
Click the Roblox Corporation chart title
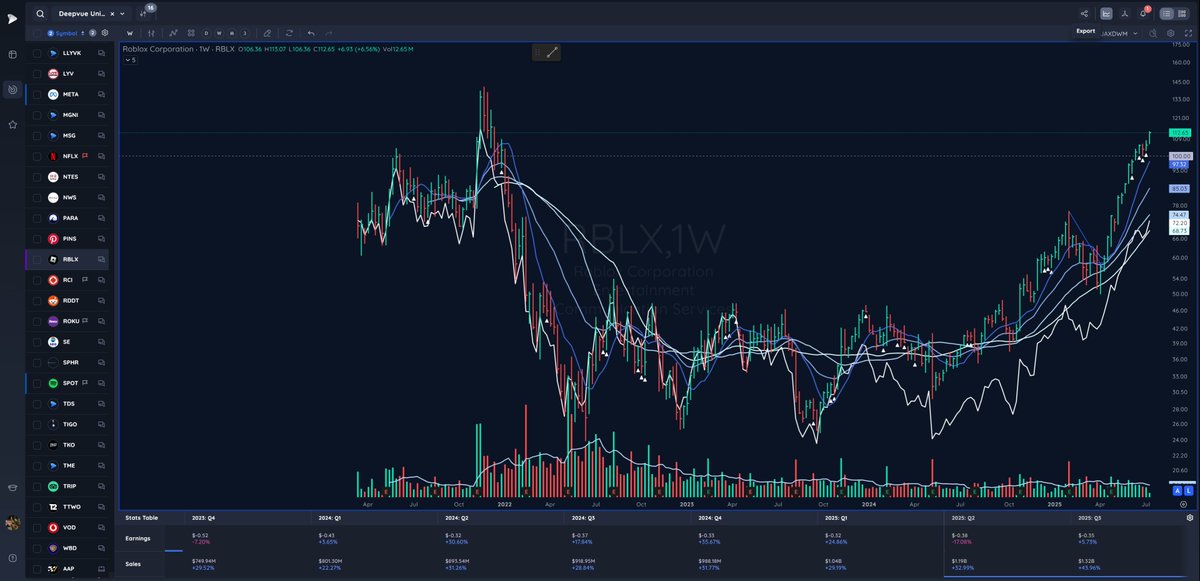156,48
